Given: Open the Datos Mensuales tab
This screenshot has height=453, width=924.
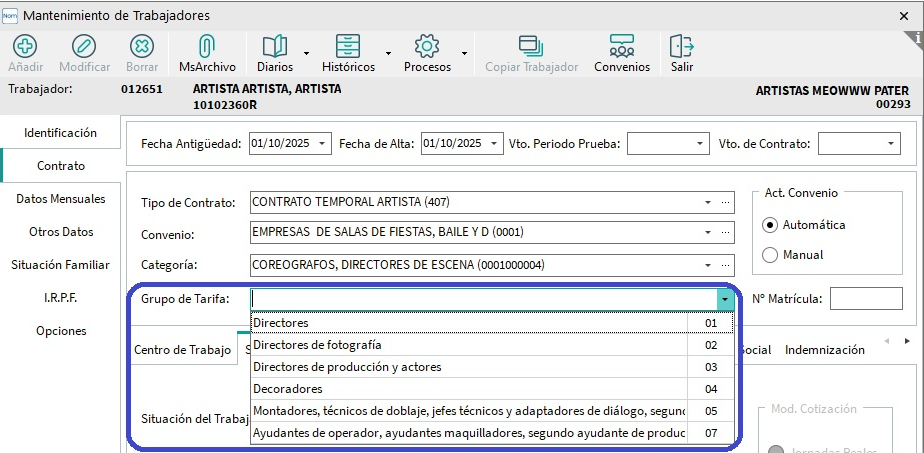Looking at the screenshot, I should pyautogui.click(x=60, y=199).
